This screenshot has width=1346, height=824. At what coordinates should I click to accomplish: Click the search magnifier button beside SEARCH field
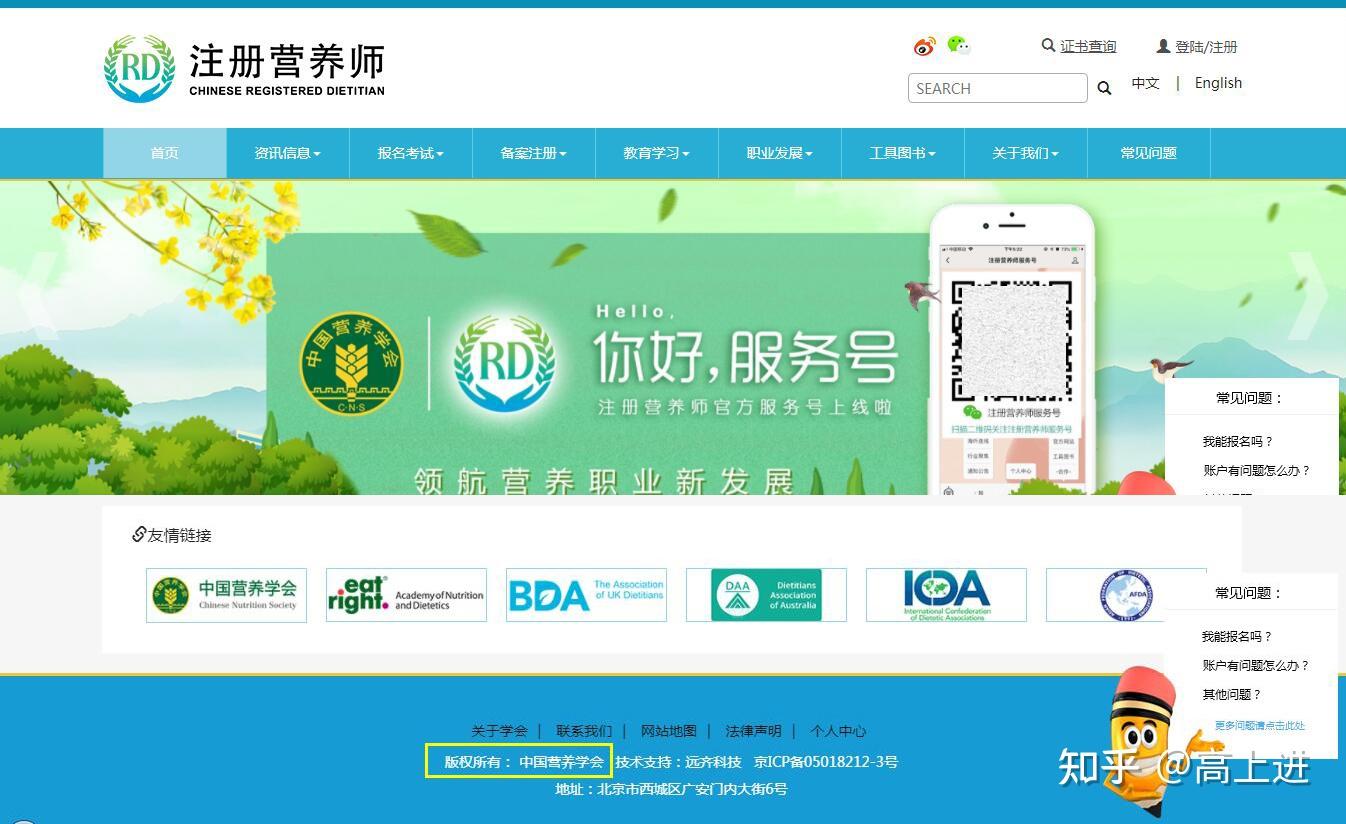[x=1104, y=88]
